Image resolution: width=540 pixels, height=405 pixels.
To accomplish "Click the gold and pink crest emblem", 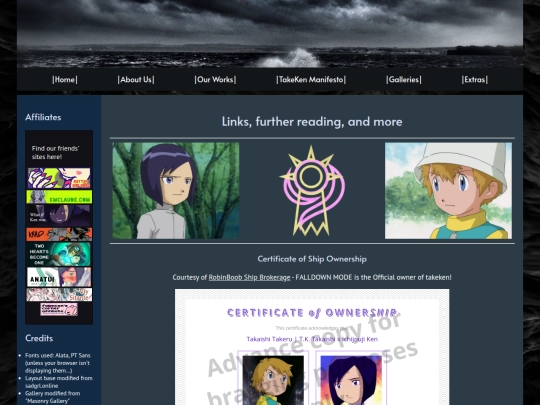I will (312, 190).
